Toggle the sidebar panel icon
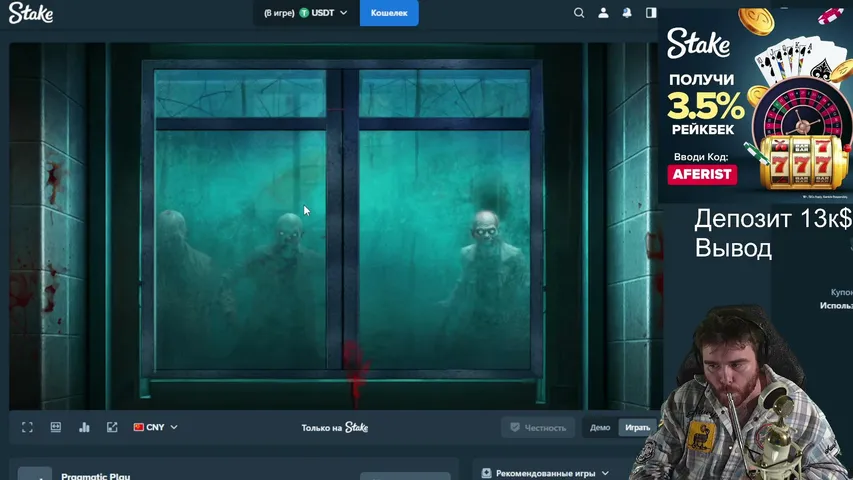Viewport: 853px width, 480px height. [651, 13]
